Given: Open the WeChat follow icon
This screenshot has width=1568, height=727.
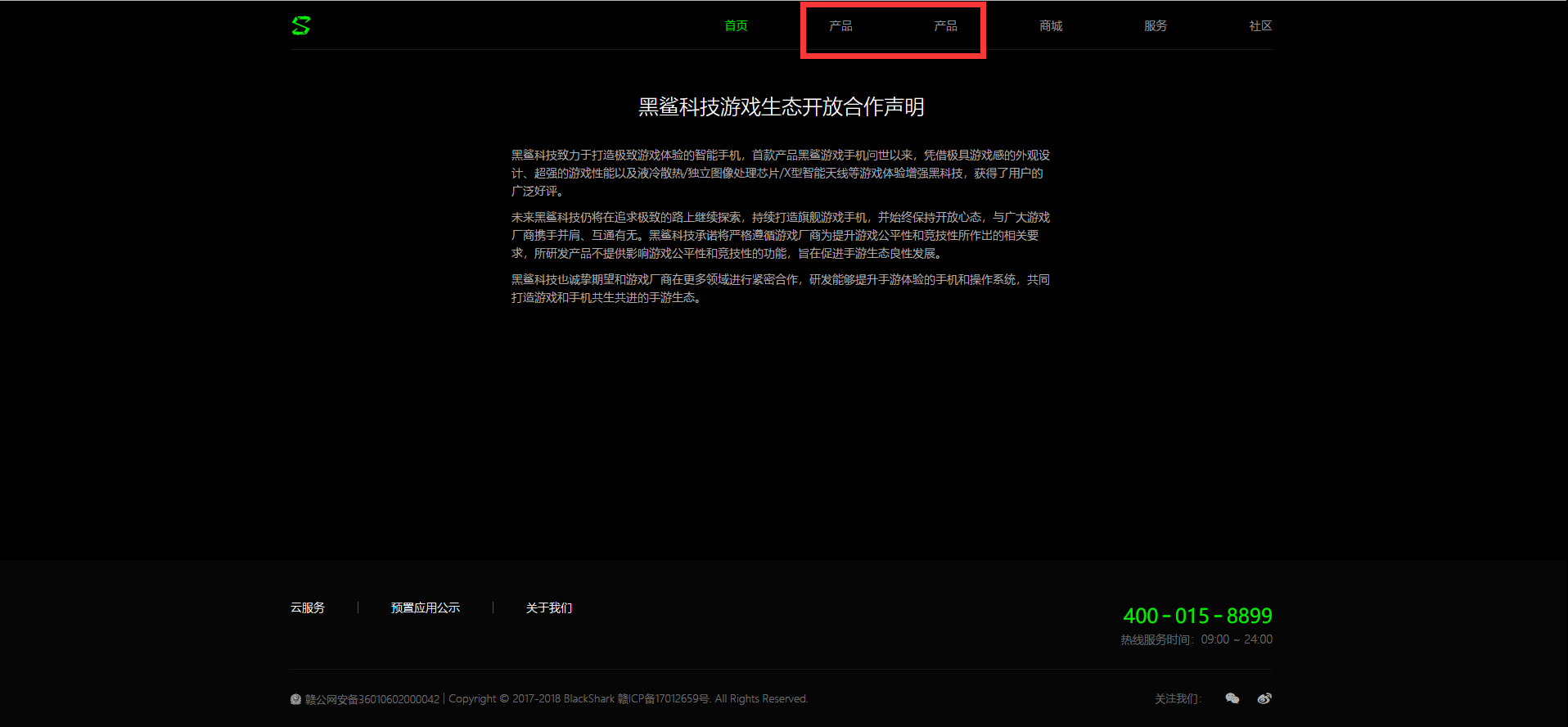Looking at the screenshot, I should coord(1232,698).
